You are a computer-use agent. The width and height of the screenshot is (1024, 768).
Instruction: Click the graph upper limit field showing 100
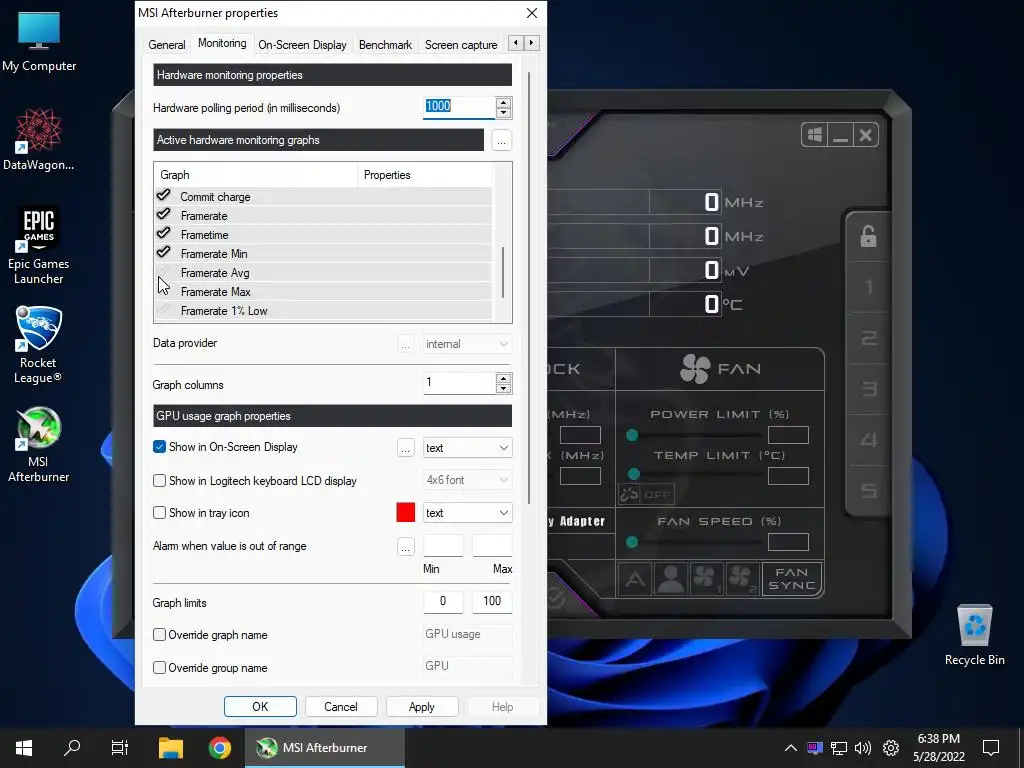[492, 601]
